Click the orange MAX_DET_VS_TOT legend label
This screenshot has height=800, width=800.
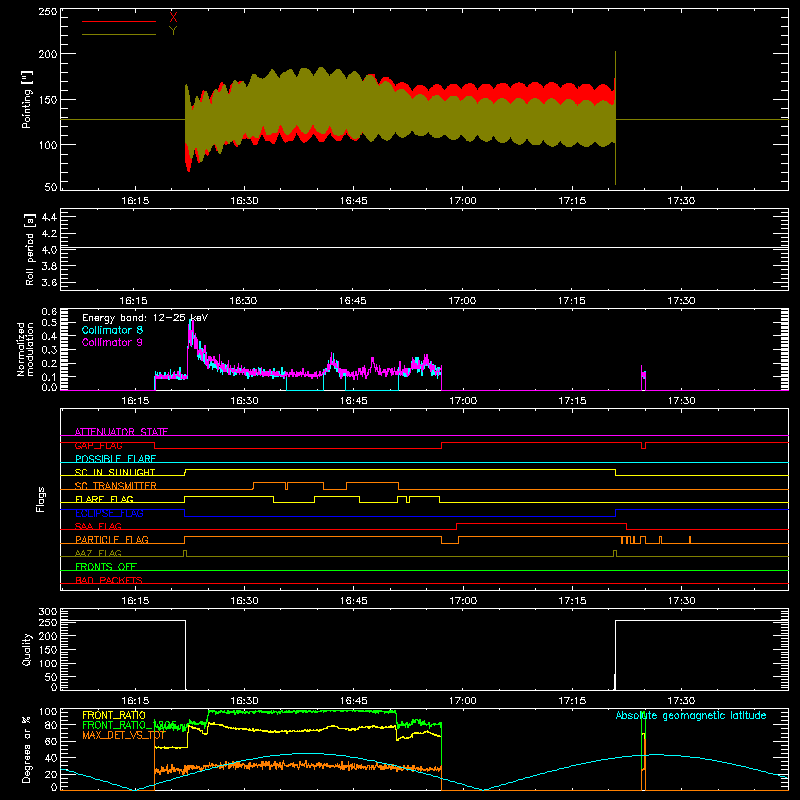pos(123,735)
